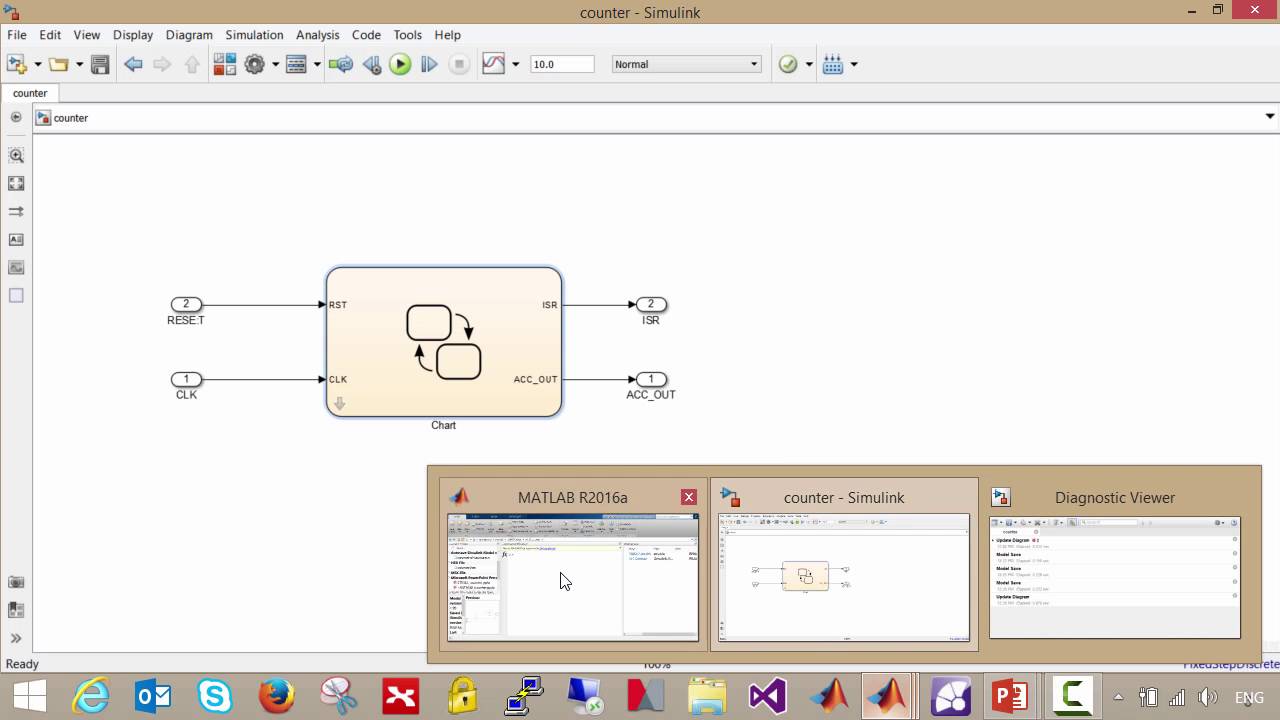The image size is (1280, 720).
Task: Click the counter breadcrumb in address bar
Action: click(71, 118)
